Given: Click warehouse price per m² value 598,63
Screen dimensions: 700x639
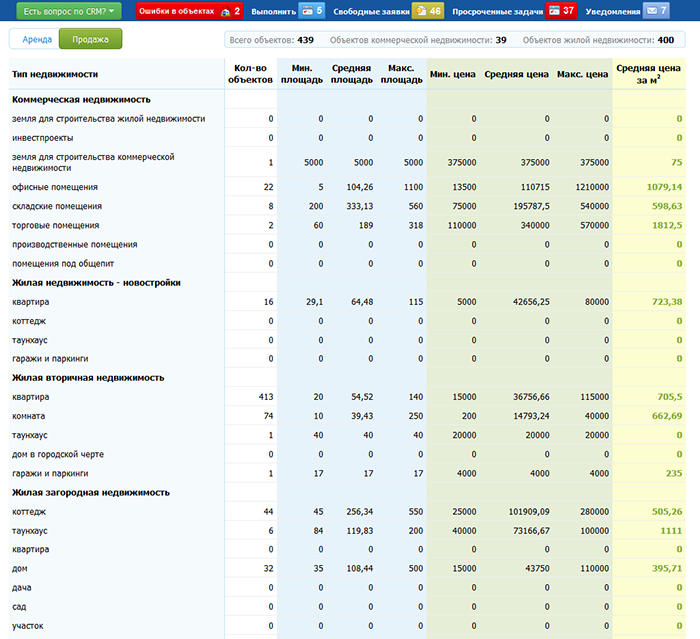Looking at the screenshot, I should click(667, 206).
